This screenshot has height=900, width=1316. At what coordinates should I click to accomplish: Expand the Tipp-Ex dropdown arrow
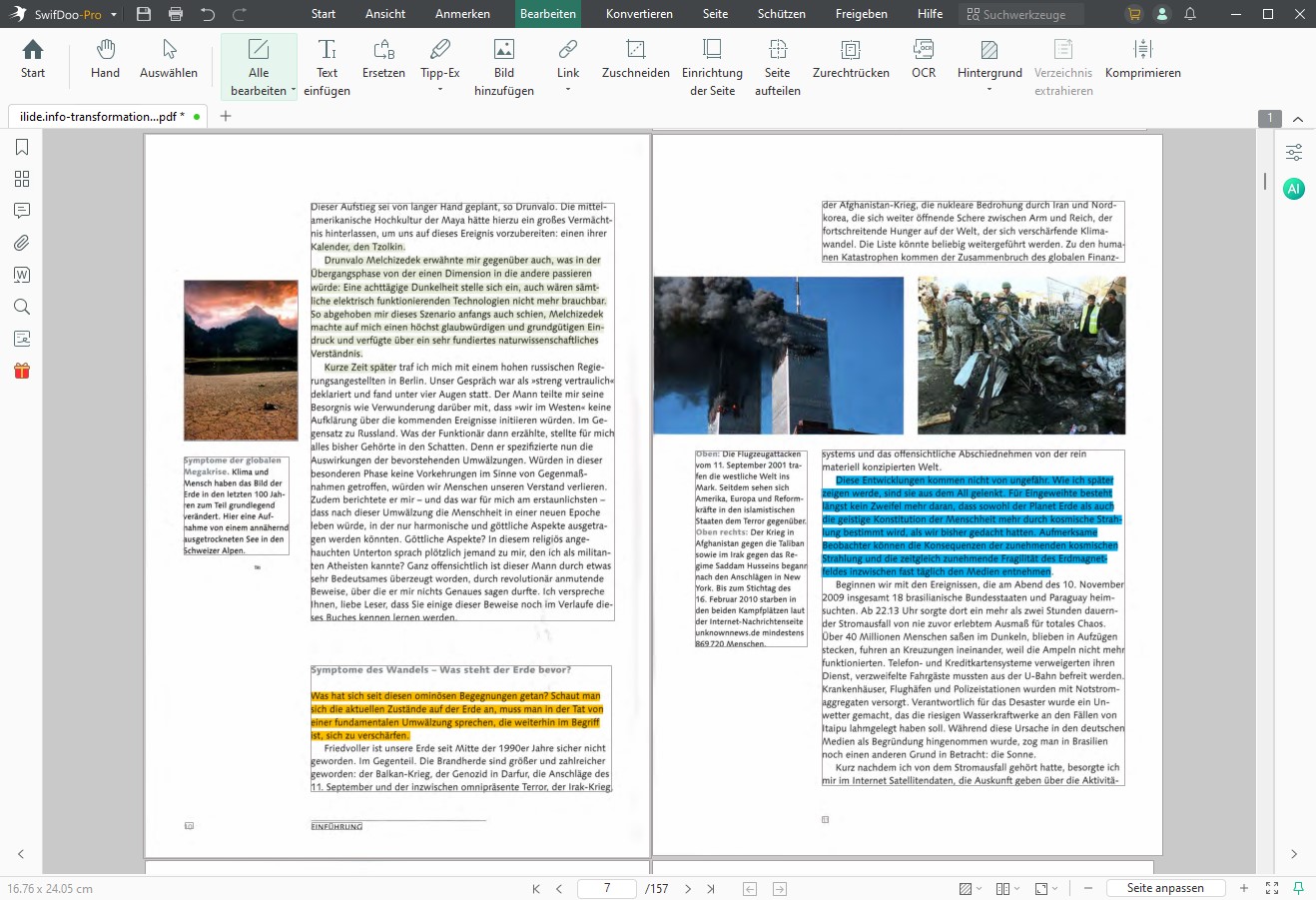(440, 90)
